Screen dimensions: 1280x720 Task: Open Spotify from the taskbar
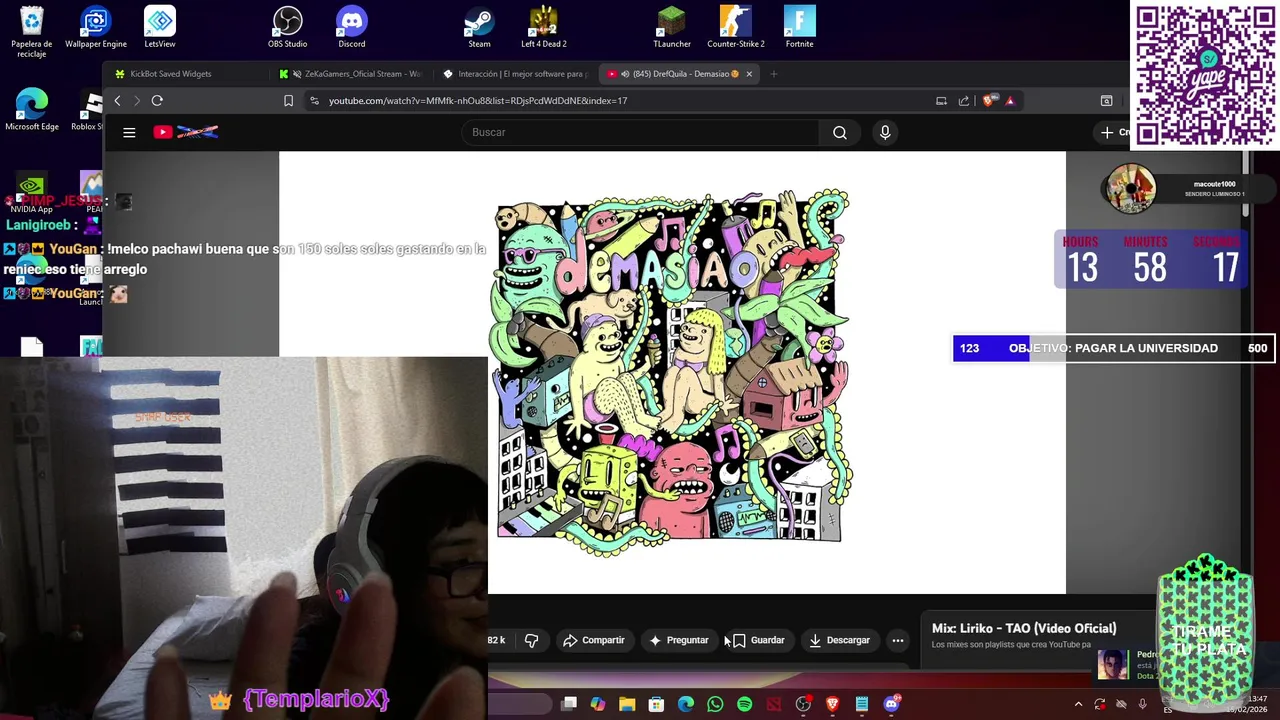click(744, 704)
